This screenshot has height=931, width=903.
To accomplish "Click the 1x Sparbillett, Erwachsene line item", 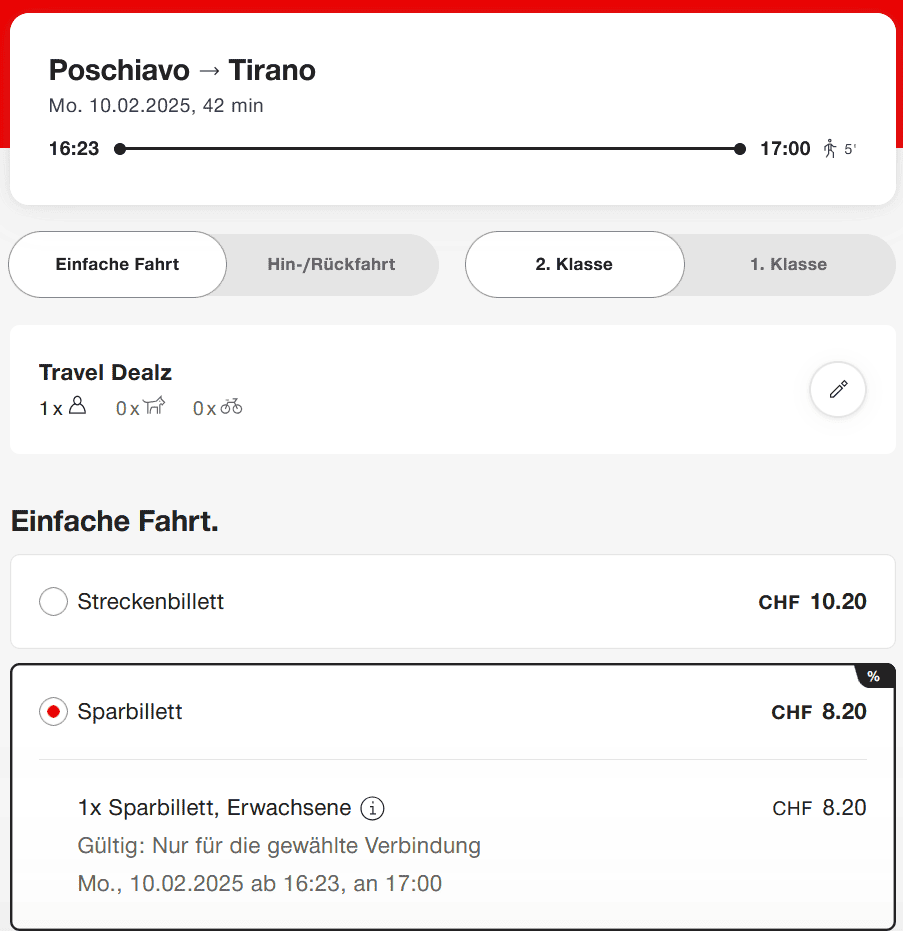I will 214,808.
